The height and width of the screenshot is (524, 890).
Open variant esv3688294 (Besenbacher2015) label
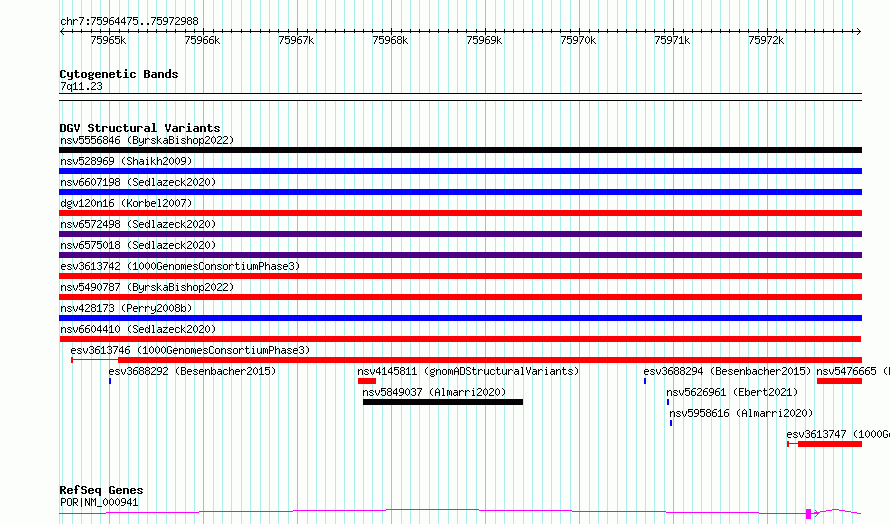[x=727, y=371]
